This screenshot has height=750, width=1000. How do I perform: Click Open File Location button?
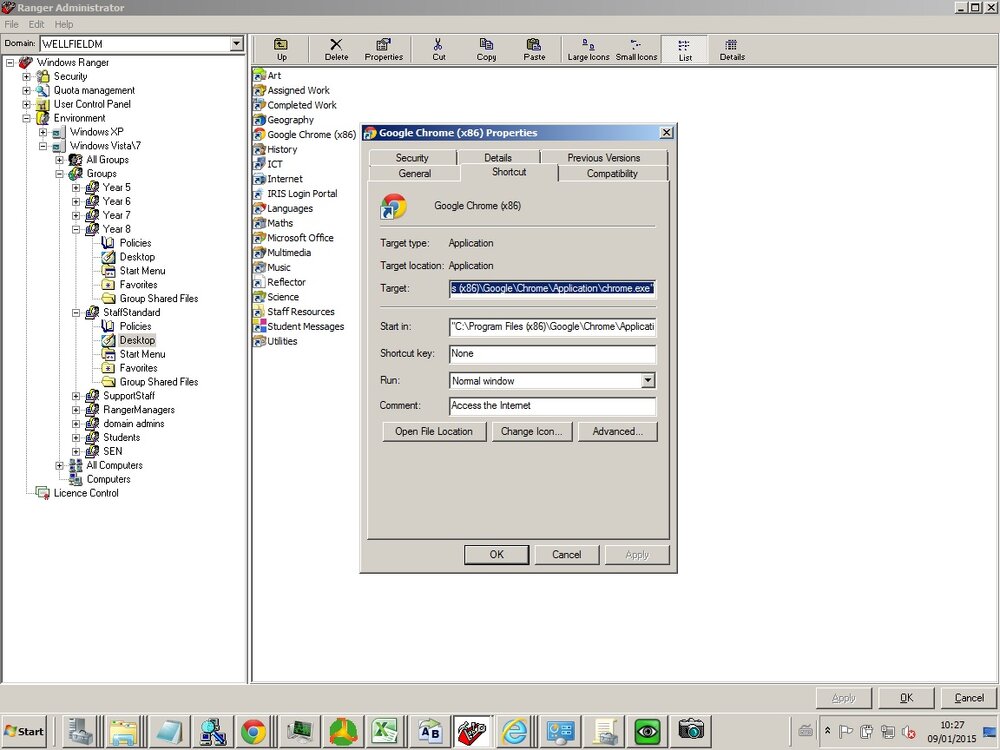pyautogui.click(x=434, y=431)
